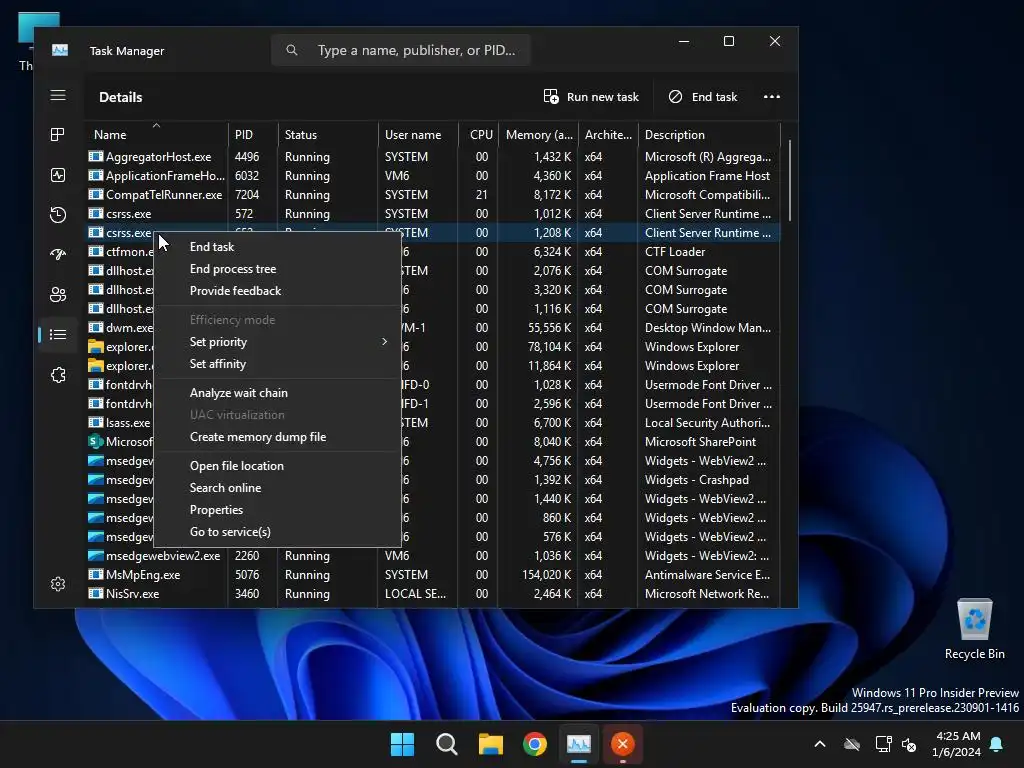1024x768 pixels.
Task: Click the muted volume tray icon
Action: point(909,744)
